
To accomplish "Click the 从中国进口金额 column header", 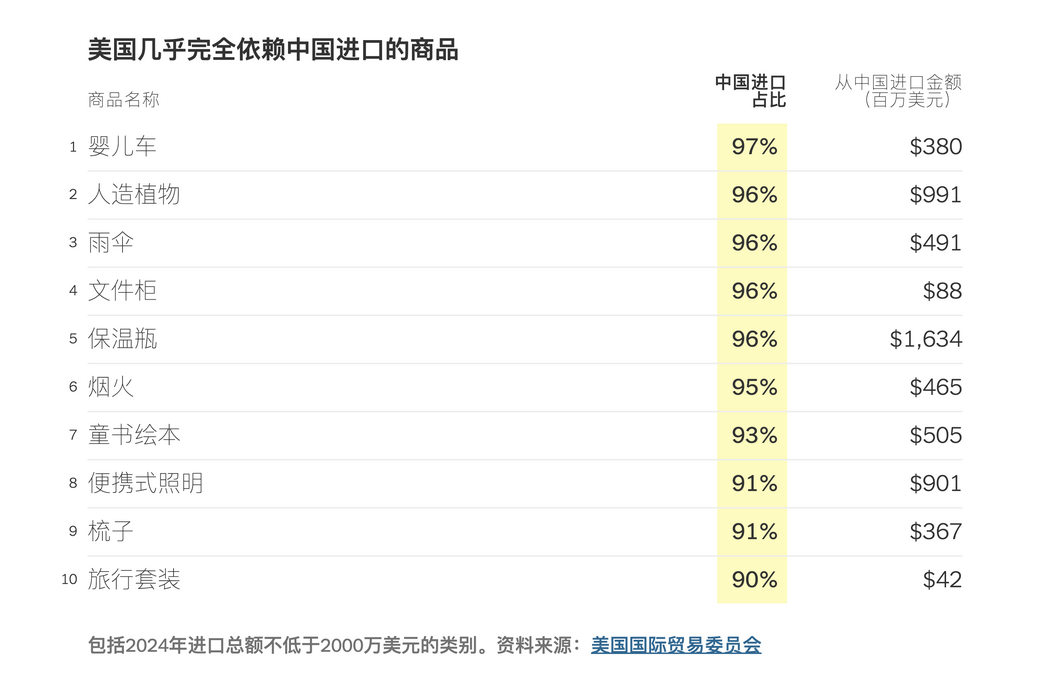I will pos(898,91).
